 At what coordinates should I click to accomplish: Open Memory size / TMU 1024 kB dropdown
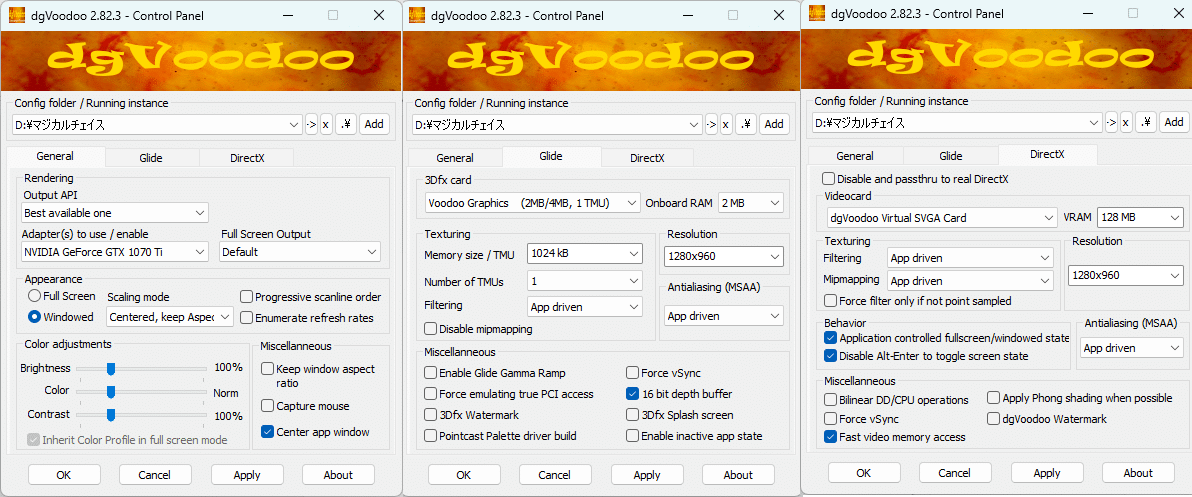tap(585, 254)
